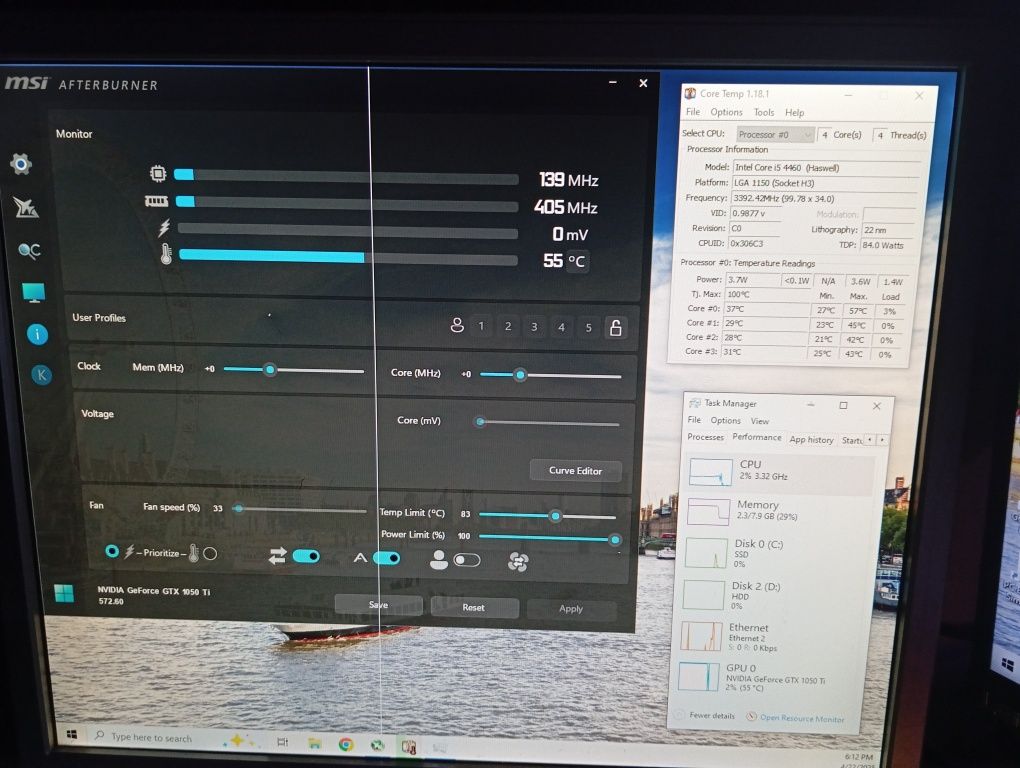1020x768 pixels.
Task: Click the sparkle search highlights icon
Action: tap(237, 740)
